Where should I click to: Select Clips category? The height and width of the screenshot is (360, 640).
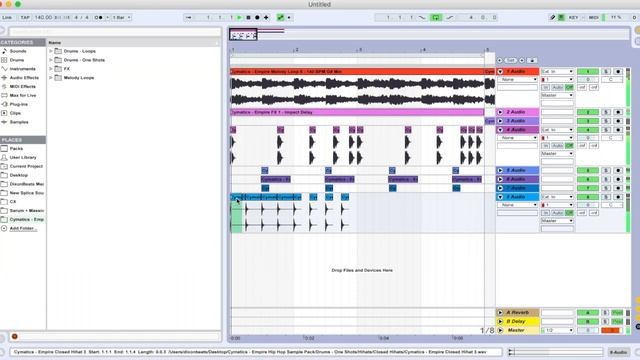(15, 113)
